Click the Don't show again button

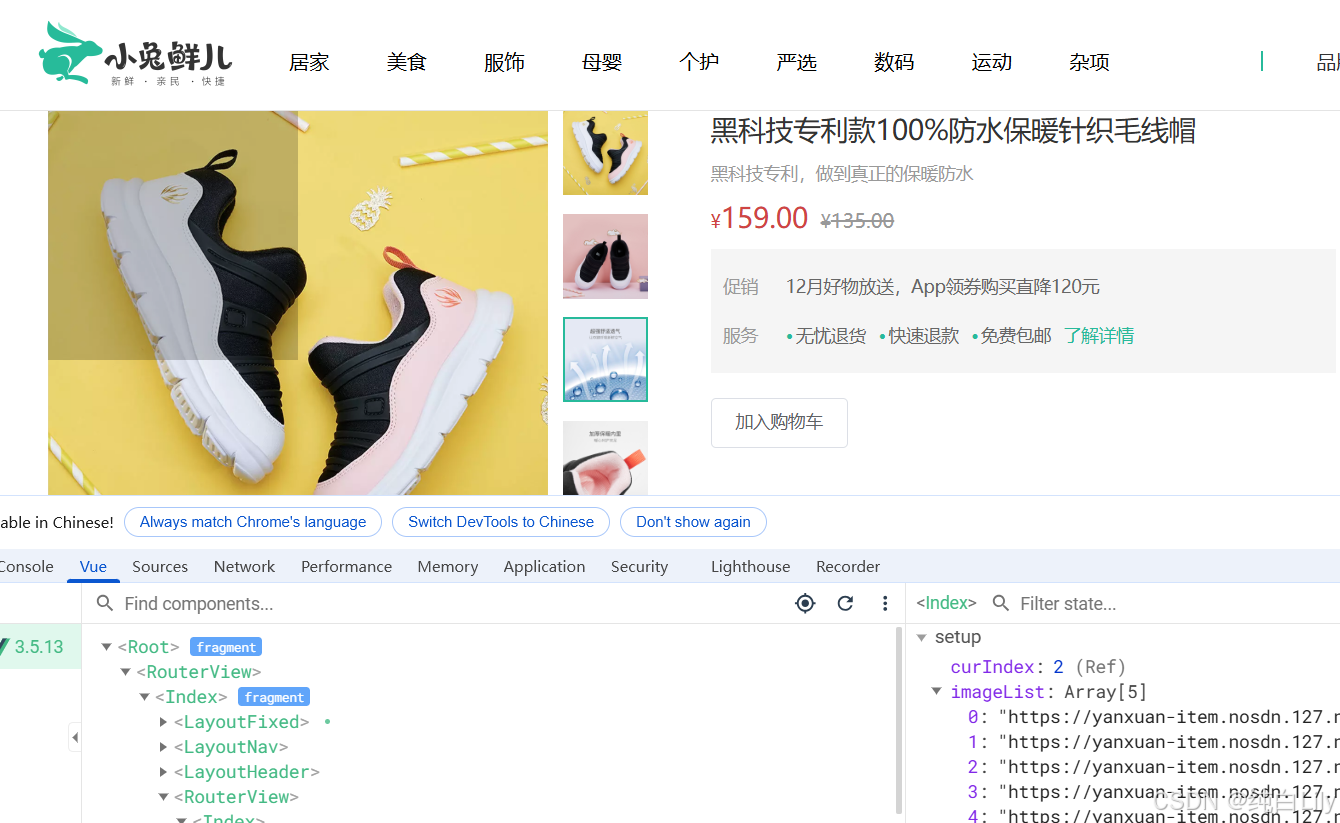click(x=693, y=521)
